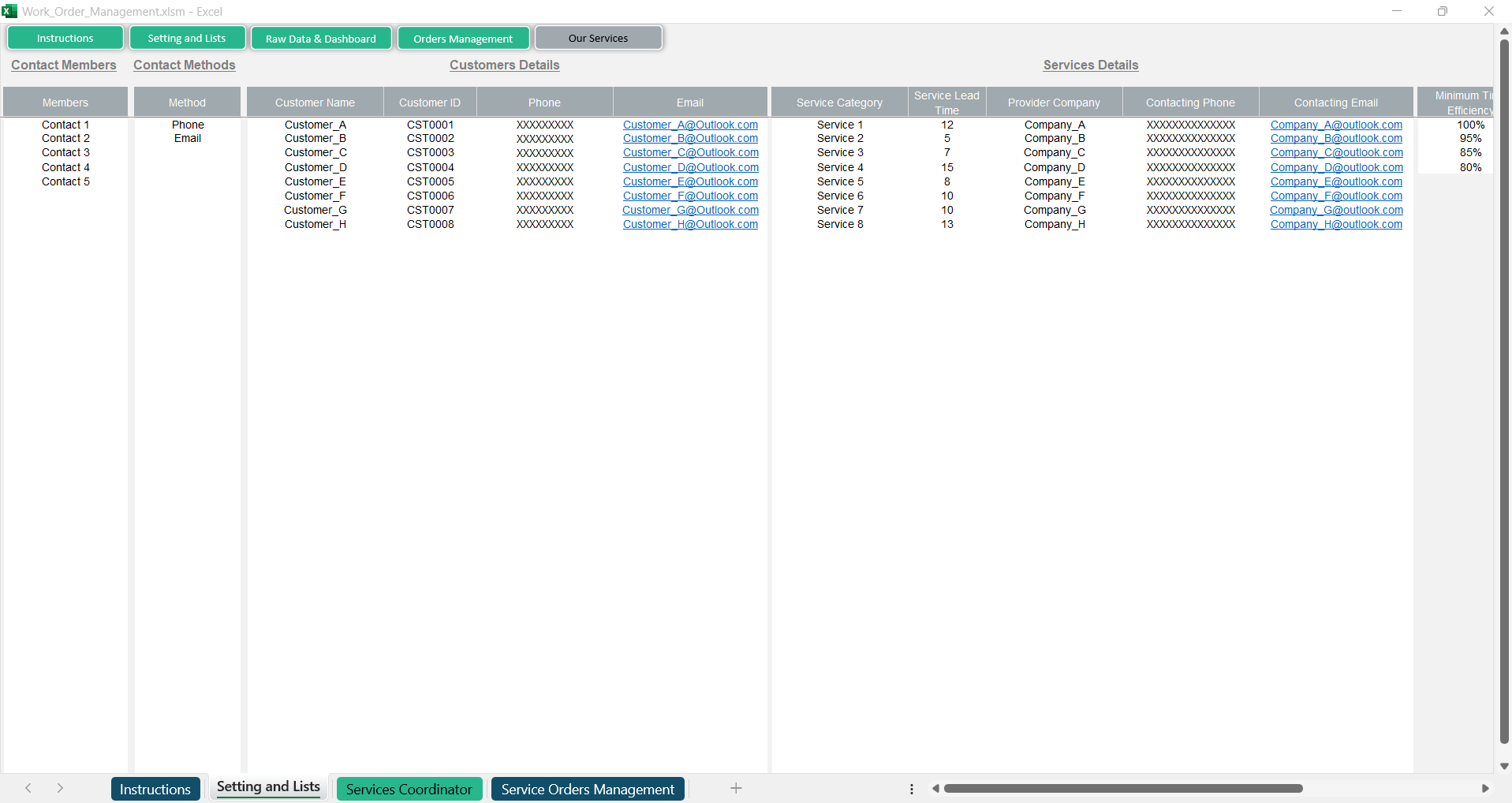The width and height of the screenshot is (1512, 803).
Task: Click the Our Services gray button
Action: click(598, 38)
